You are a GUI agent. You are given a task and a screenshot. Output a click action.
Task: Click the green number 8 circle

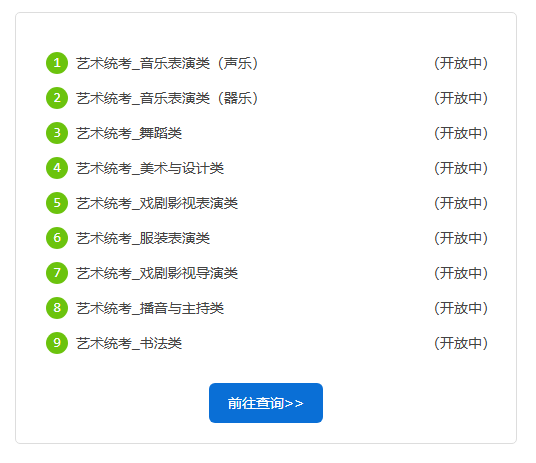[57, 308]
